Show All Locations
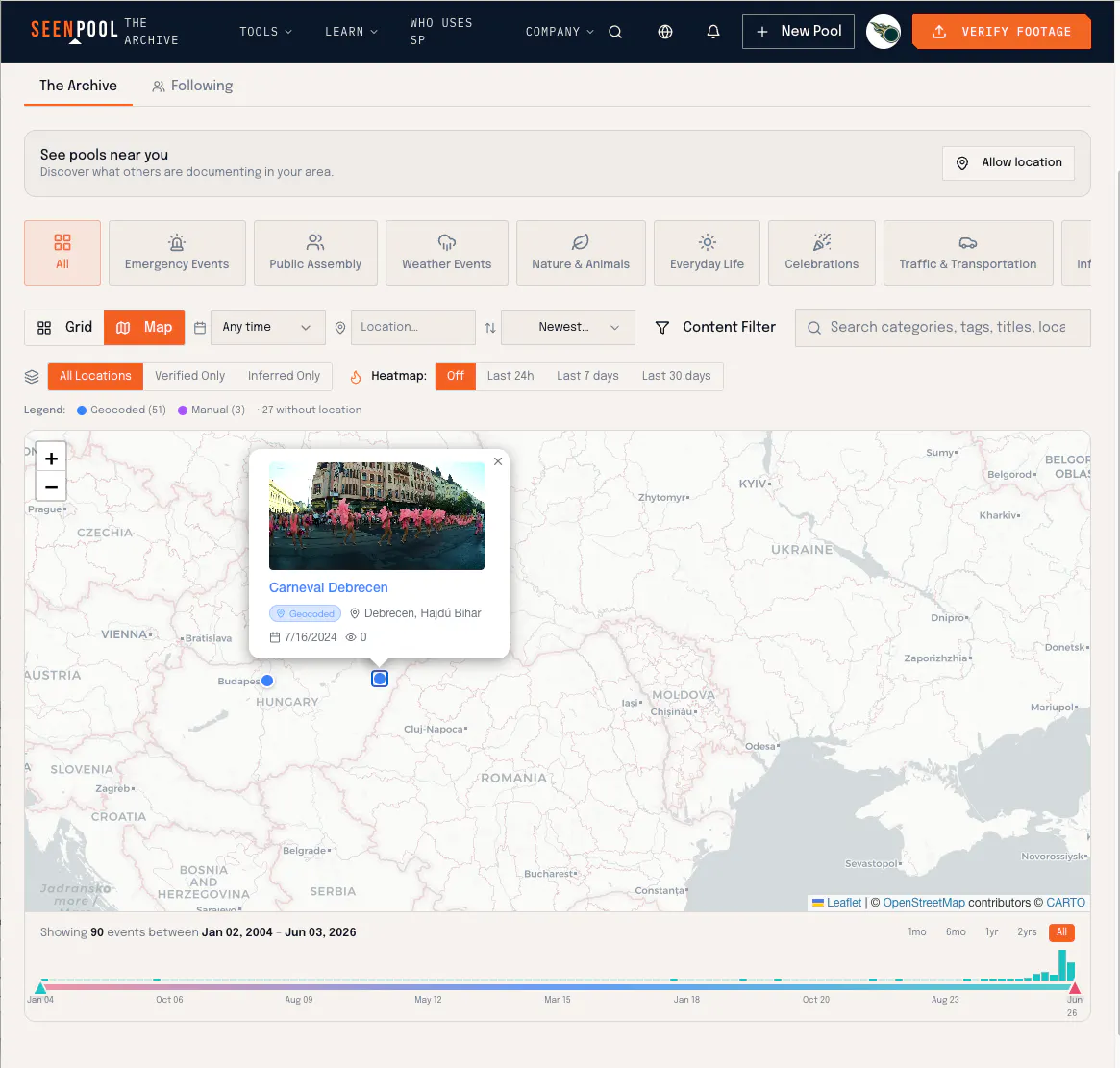 click(x=96, y=377)
